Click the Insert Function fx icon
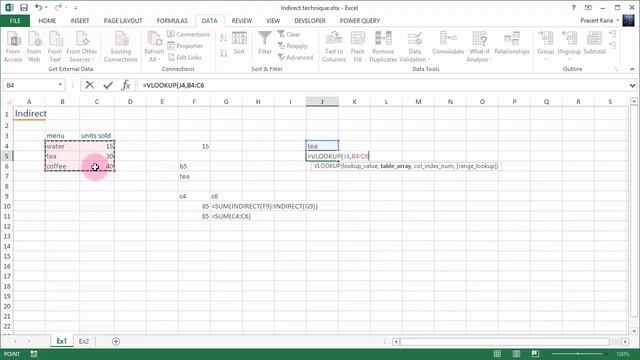Image resolution: width=640 pixels, height=360 pixels. pyautogui.click(x=126, y=85)
